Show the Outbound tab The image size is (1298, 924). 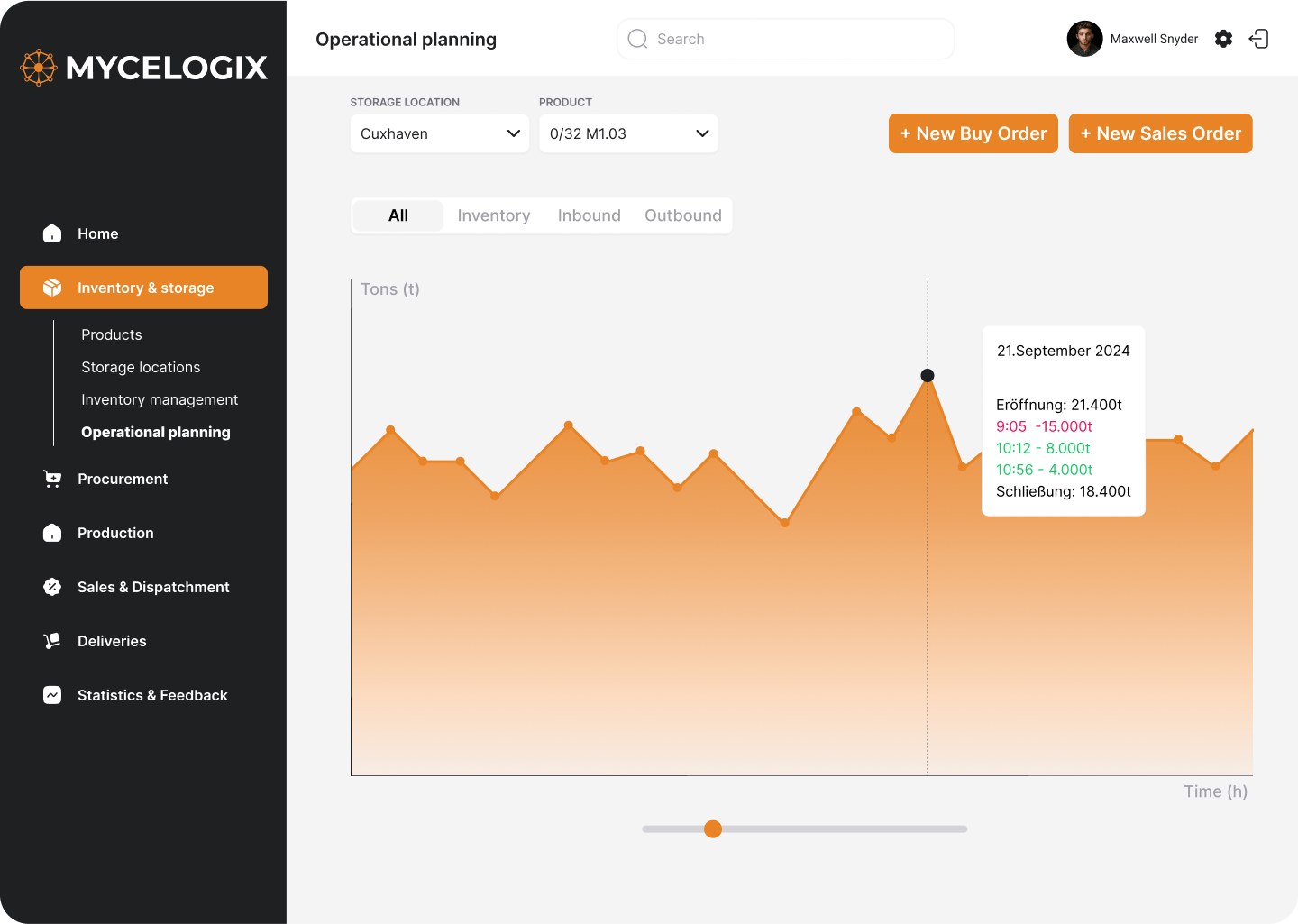coord(682,215)
